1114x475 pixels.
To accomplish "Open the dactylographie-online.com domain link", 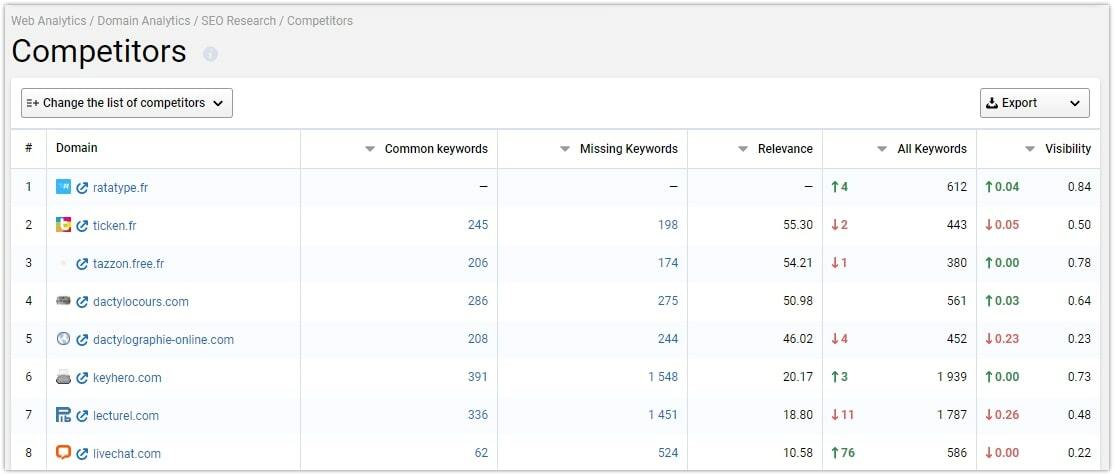I will [163, 340].
